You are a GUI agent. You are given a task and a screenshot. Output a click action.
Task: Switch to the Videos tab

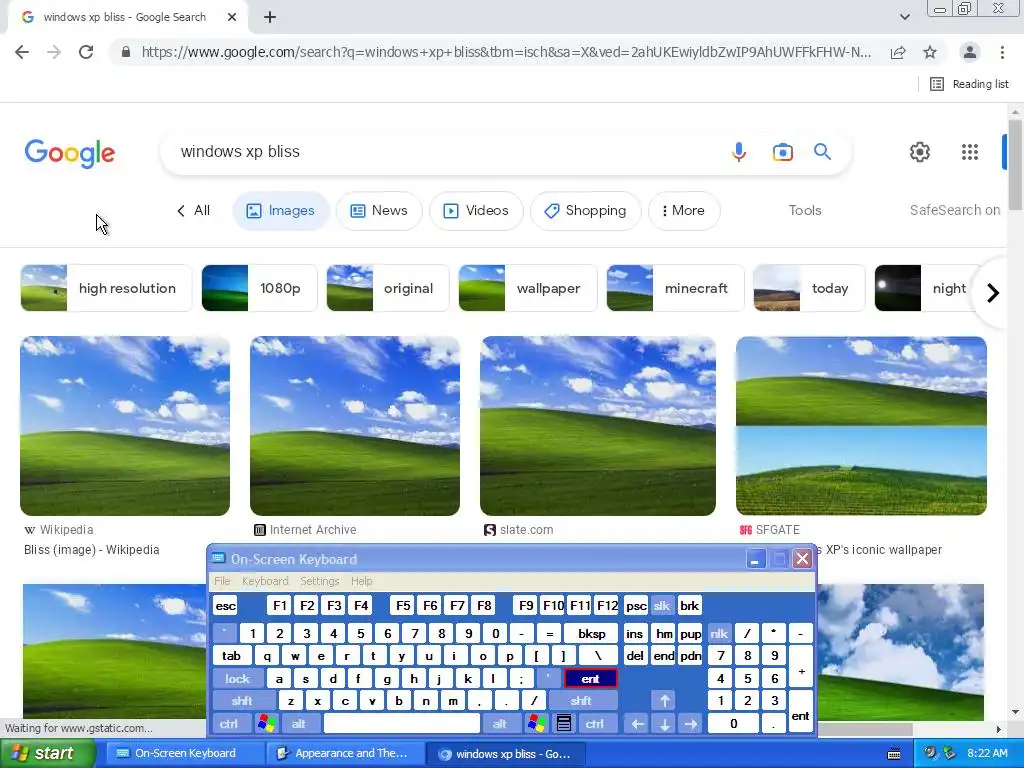click(477, 211)
